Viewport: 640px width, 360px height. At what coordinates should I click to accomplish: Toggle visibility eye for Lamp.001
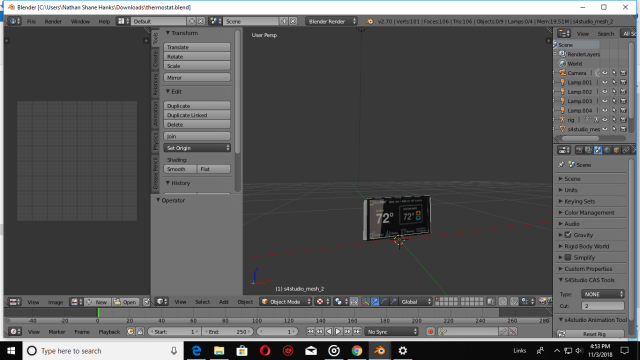(605, 82)
